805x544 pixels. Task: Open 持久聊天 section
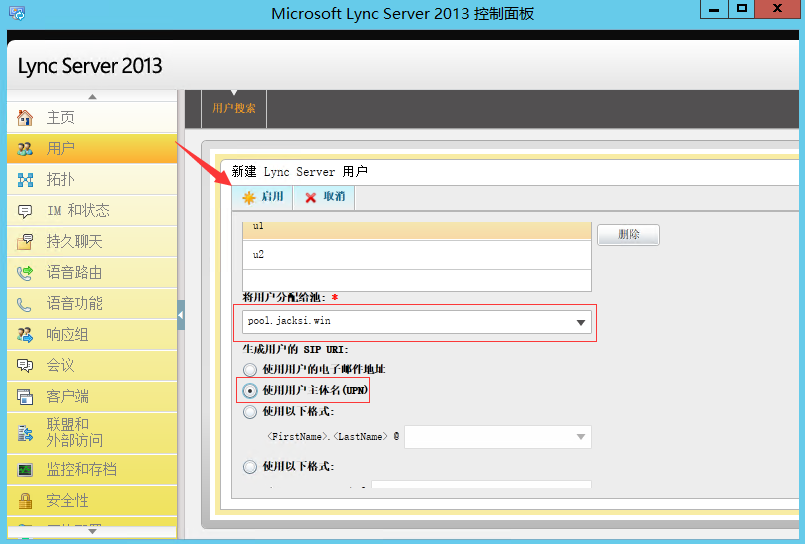(92, 242)
